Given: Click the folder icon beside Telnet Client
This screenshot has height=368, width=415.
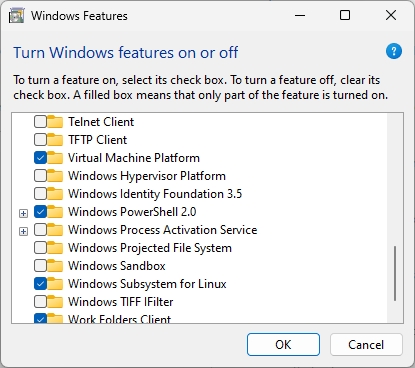Looking at the screenshot, I should pyautogui.click(x=55, y=122).
